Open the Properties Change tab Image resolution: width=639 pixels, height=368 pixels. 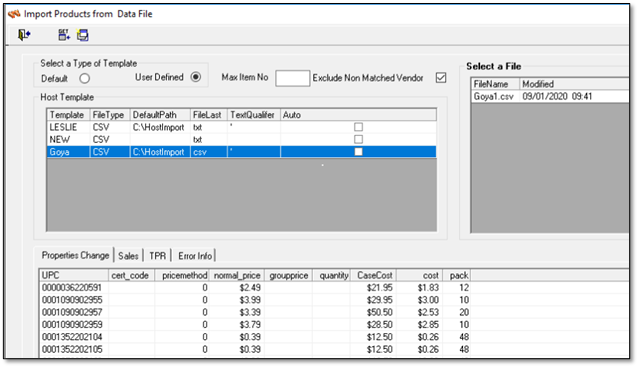[x=75, y=256]
